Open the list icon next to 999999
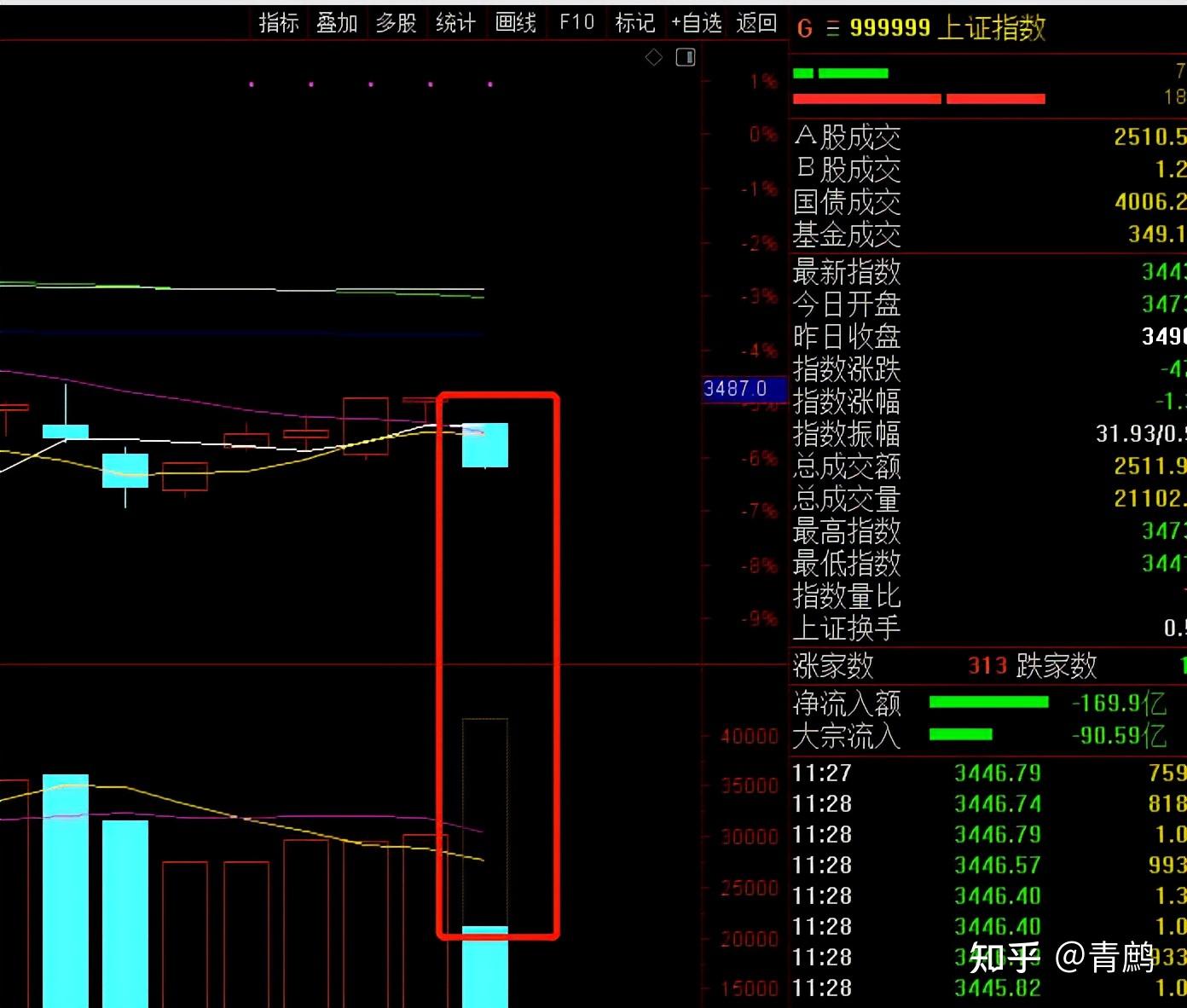1187x1008 pixels. (832, 29)
